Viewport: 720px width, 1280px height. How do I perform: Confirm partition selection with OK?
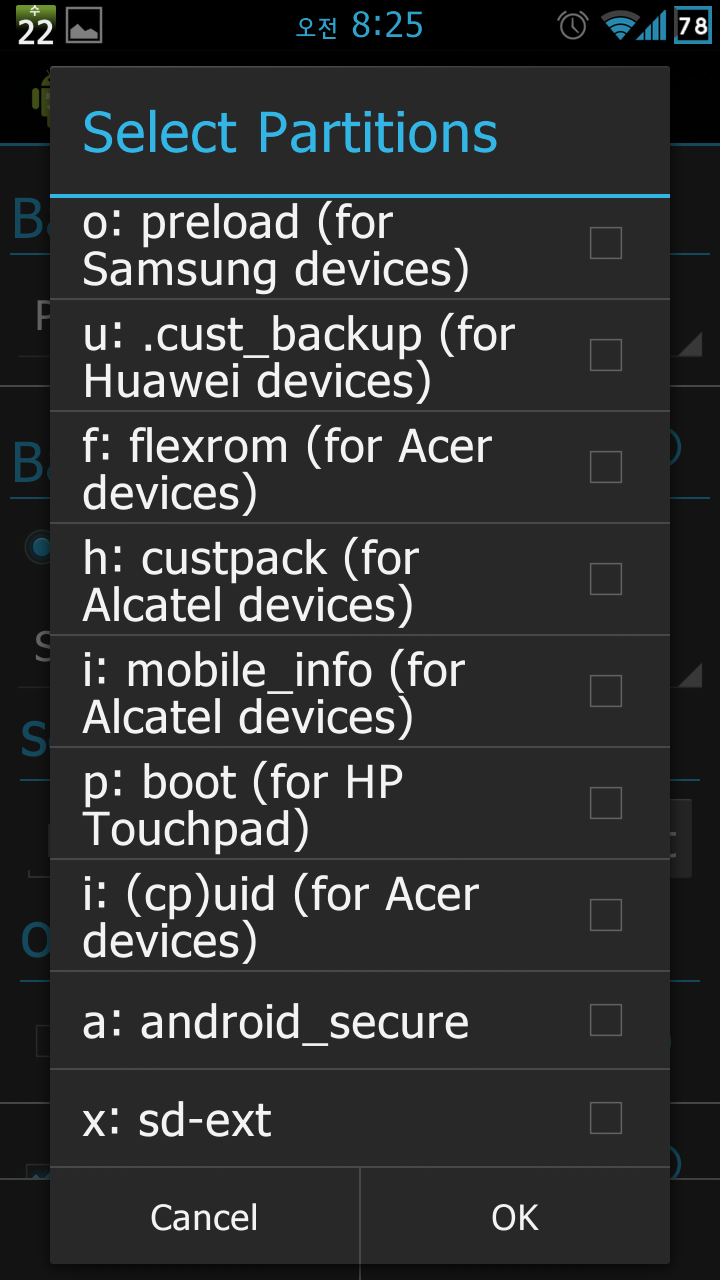coord(515,1217)
